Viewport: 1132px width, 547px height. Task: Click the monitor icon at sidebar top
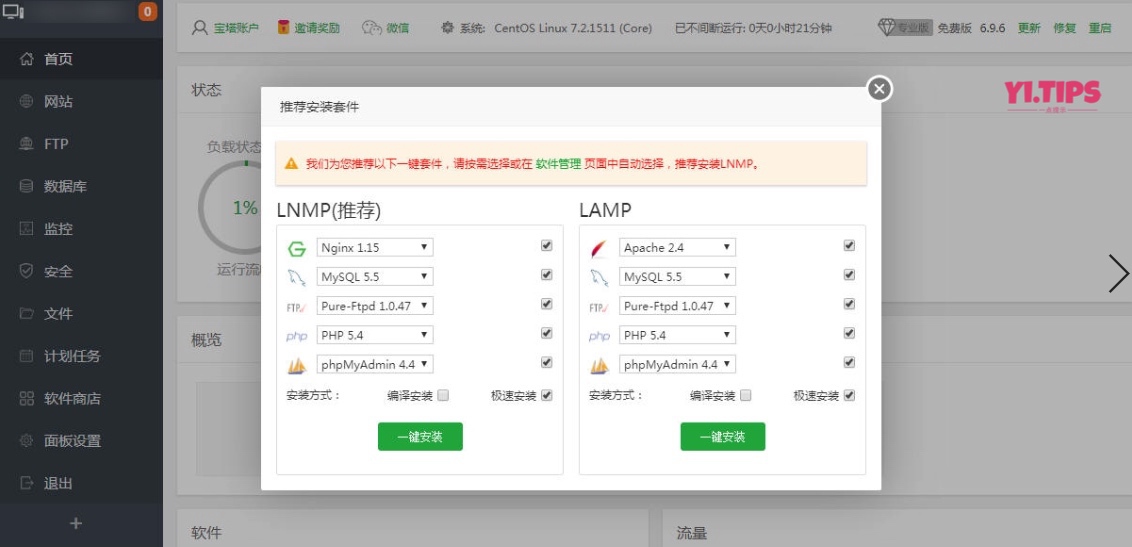13,11
